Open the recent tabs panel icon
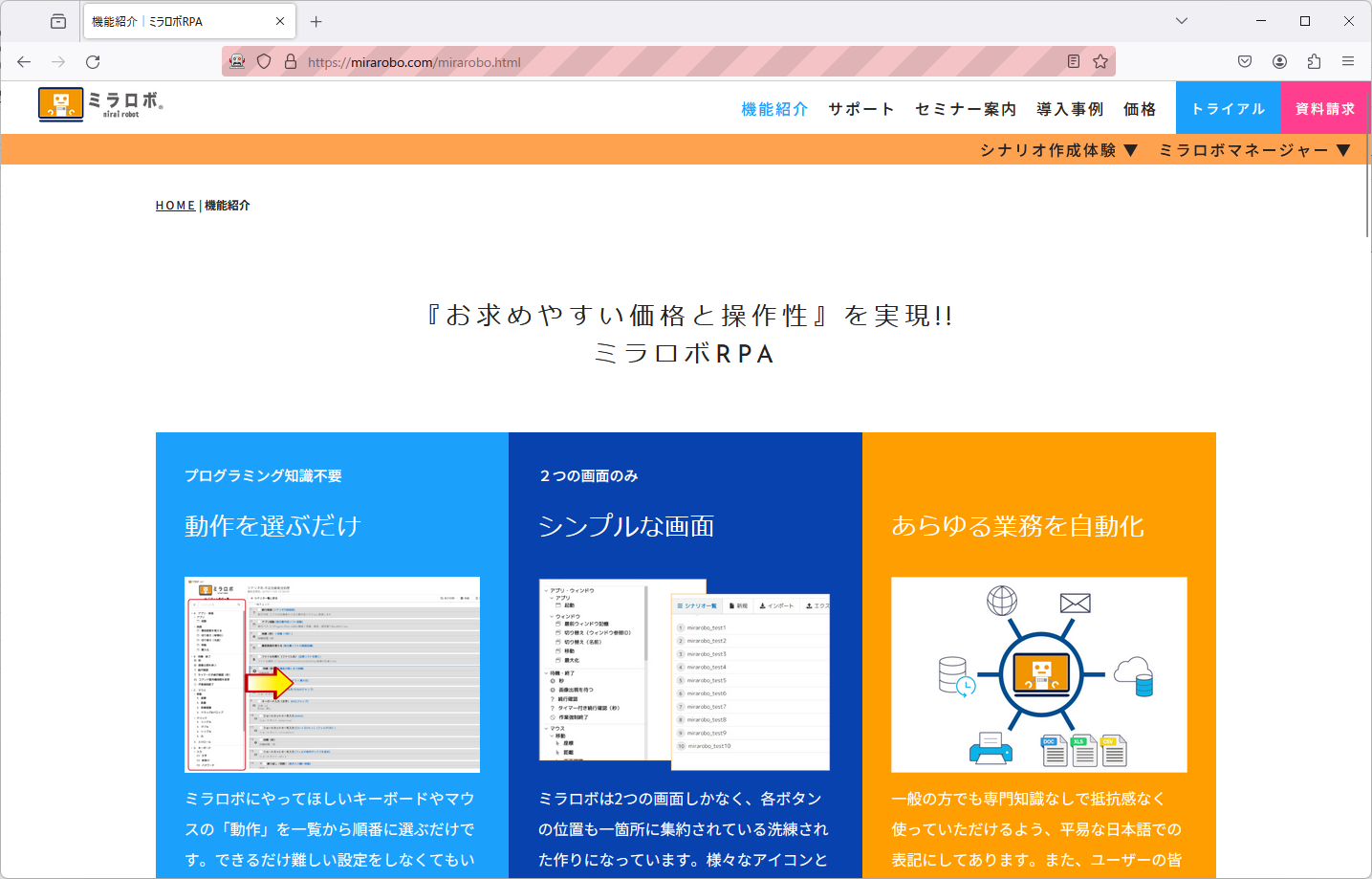This screenshot has height=879, width=1372. (58, 21)
